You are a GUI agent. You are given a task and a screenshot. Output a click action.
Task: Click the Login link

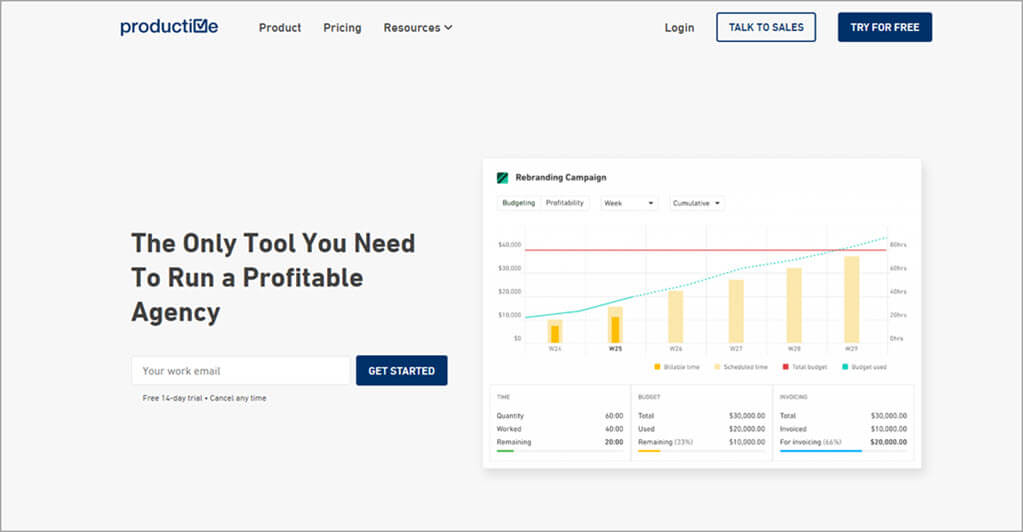(679, 28)
